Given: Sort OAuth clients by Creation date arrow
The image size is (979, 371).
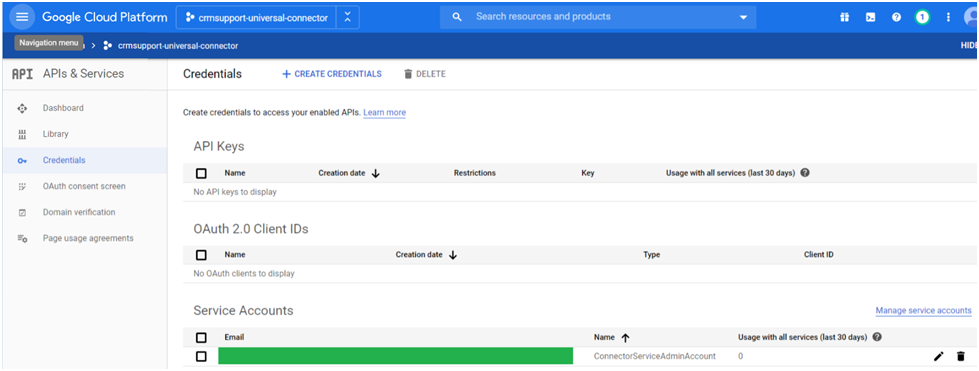Looking at the screenshot, I should tap(453, 255).
